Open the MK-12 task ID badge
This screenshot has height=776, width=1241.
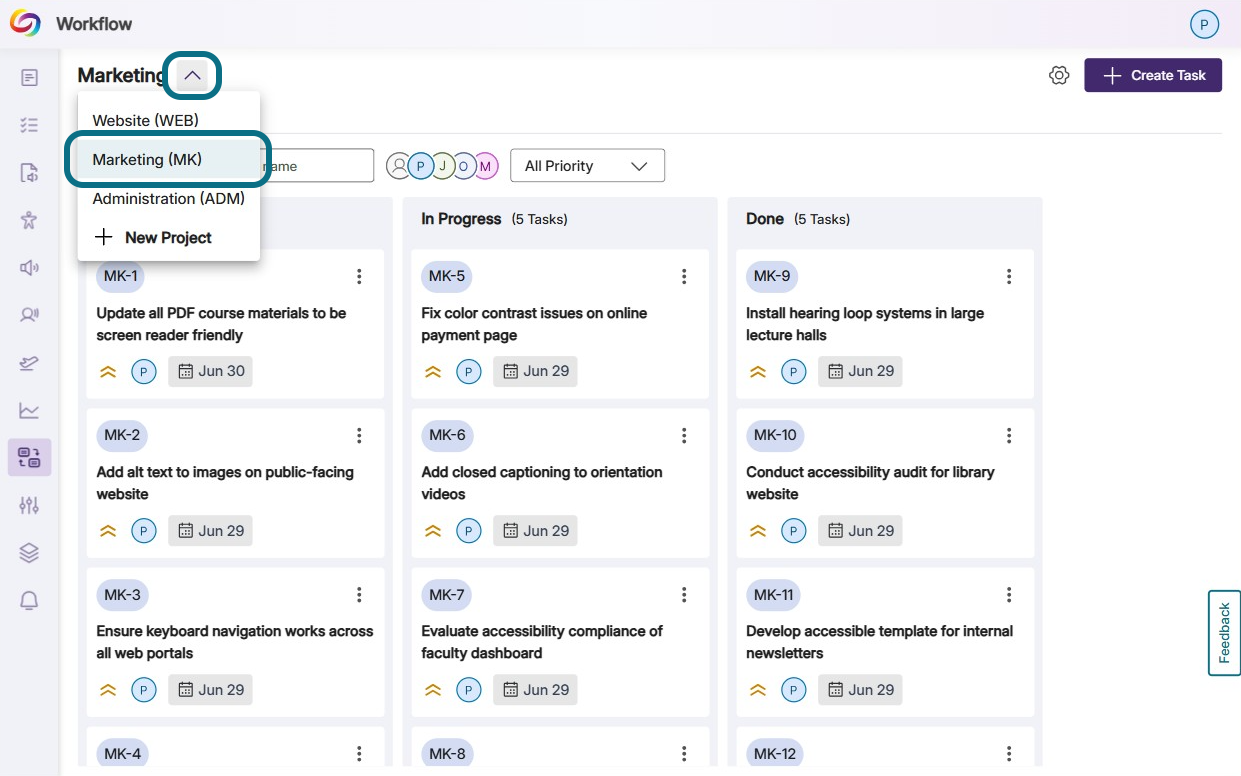[x=775, y=753]
